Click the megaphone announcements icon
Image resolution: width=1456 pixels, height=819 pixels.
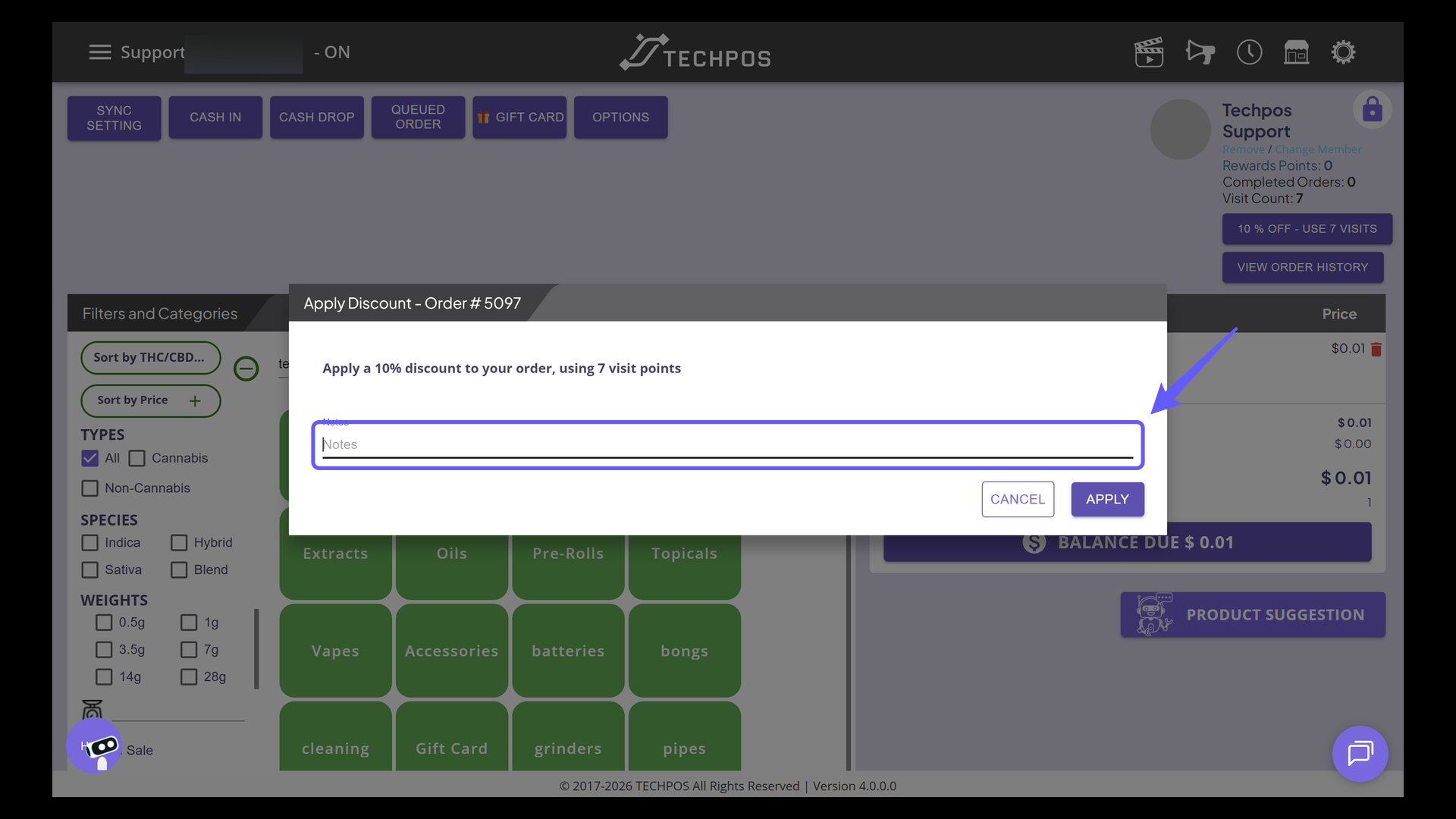click(x=1200, y=52)
